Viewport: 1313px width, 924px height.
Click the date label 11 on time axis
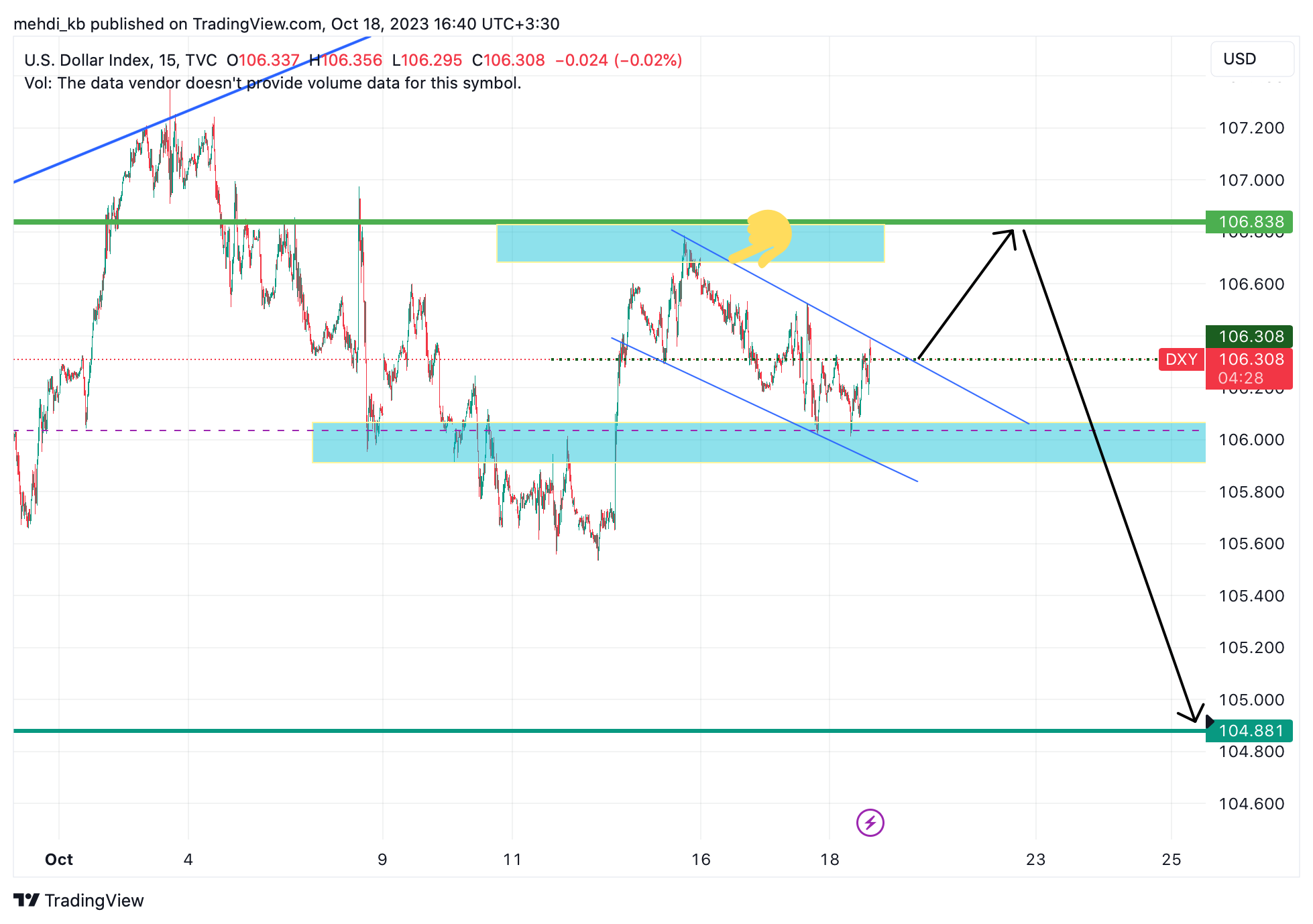tap(512, 860)
